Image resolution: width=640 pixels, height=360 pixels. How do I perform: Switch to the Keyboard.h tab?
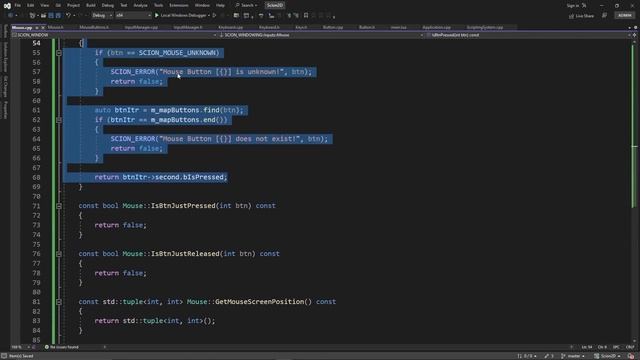[269, 27]
